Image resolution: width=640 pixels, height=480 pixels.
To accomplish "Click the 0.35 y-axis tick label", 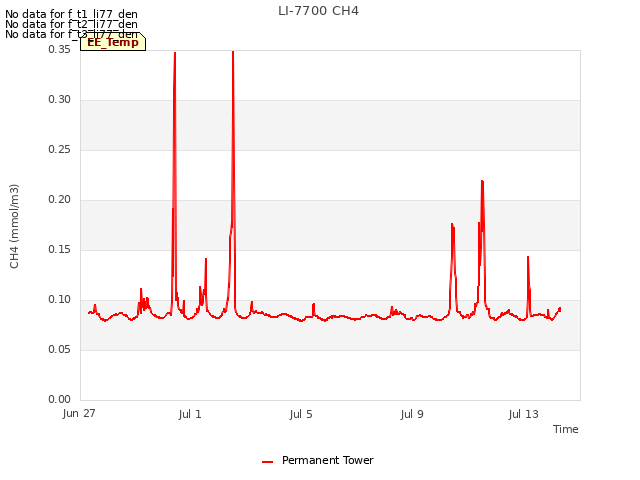I will 60,49.
